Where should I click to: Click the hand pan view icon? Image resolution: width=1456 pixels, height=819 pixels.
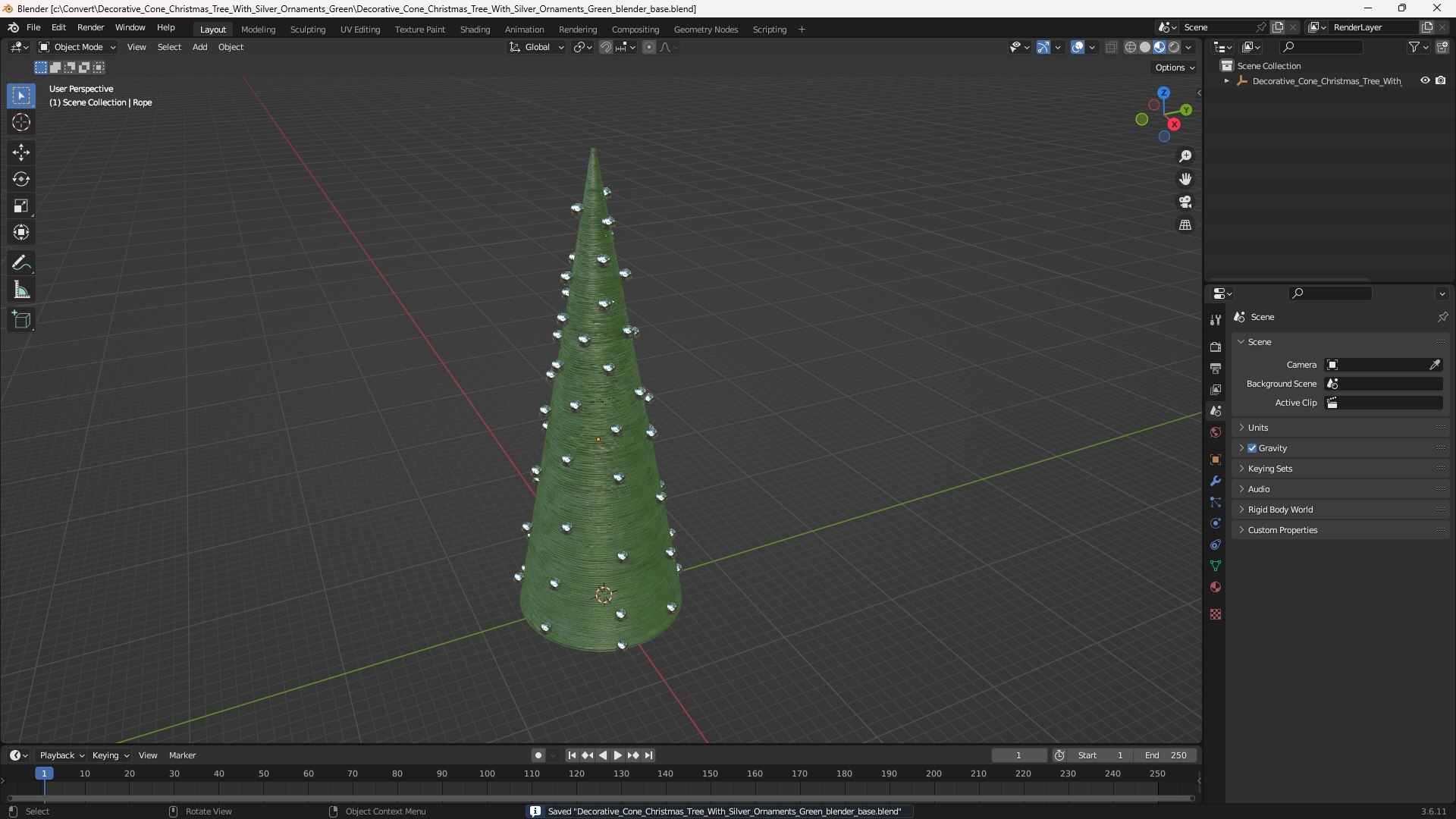pos(1185,179)
